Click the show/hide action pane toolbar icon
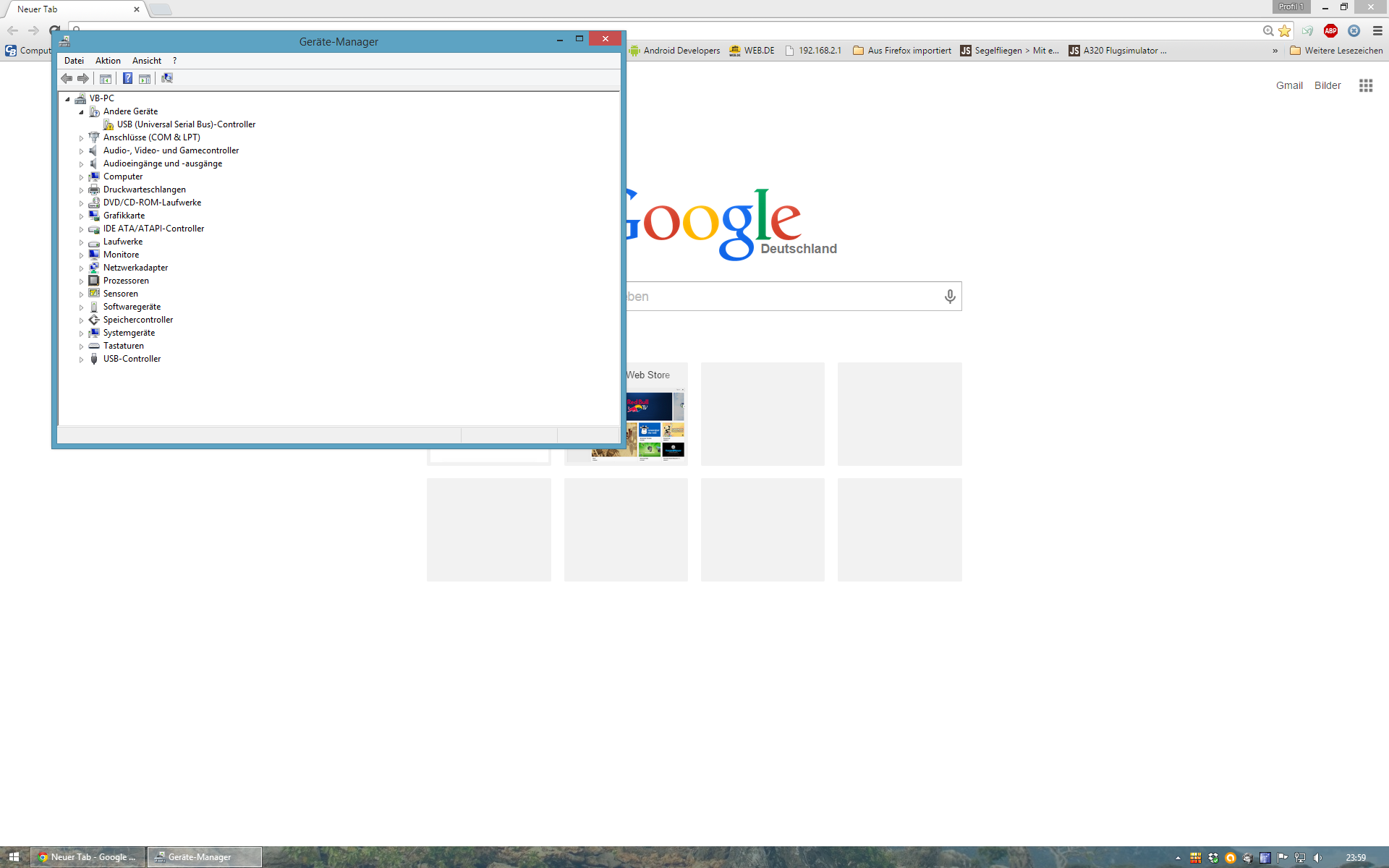This screenshot has height=868, width=1389. [x=145, y=78]
